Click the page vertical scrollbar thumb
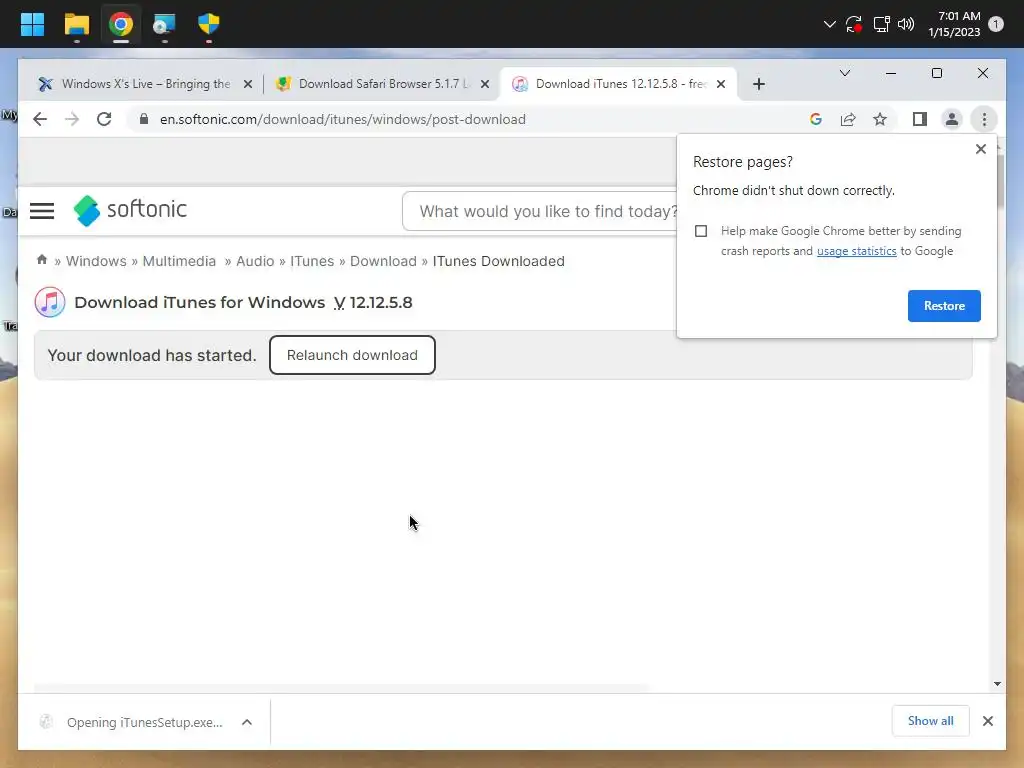The width and height of the screenshot is (1024, 768). (x=999, y=180)
